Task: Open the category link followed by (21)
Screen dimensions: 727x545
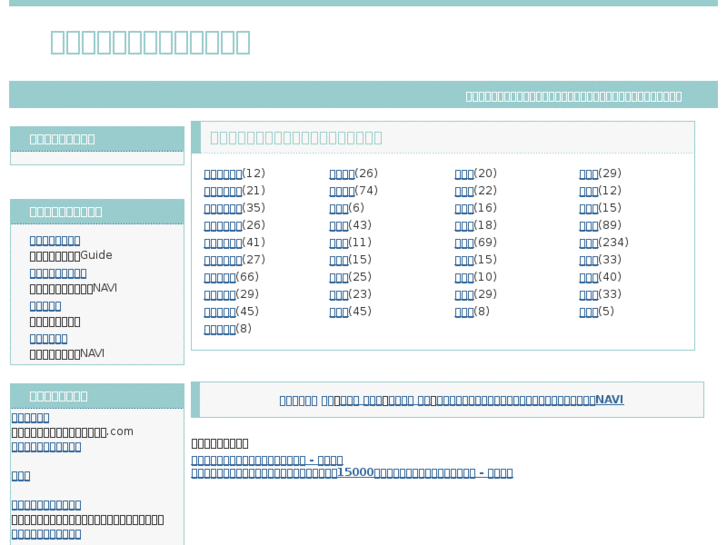Action: [x=223, y=191]
